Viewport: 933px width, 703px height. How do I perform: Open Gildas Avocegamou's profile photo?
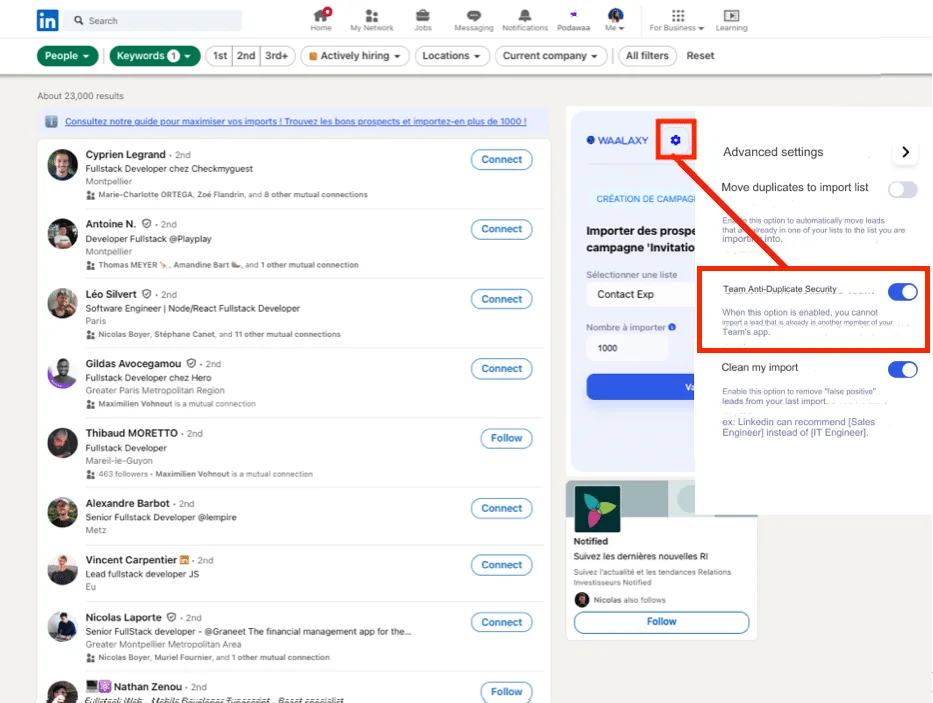click(x=62, y=373)
